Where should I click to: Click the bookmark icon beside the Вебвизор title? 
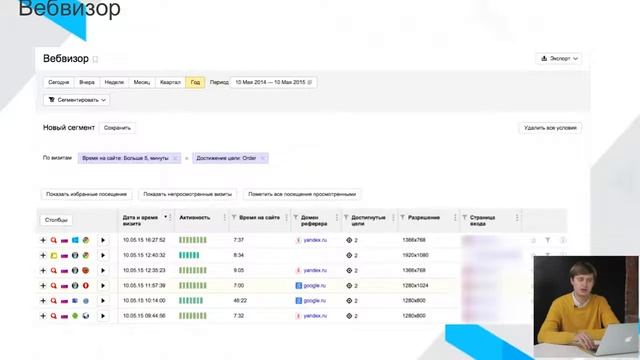pos(95,60)
